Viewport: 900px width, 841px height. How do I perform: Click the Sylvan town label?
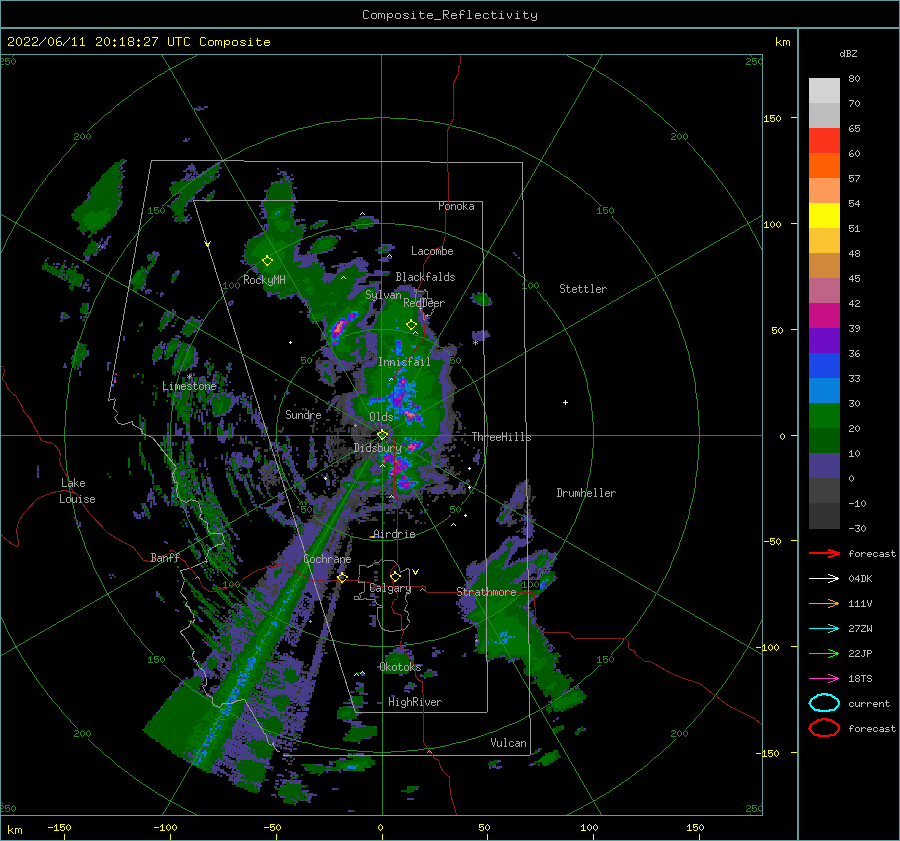coord(383,295)
